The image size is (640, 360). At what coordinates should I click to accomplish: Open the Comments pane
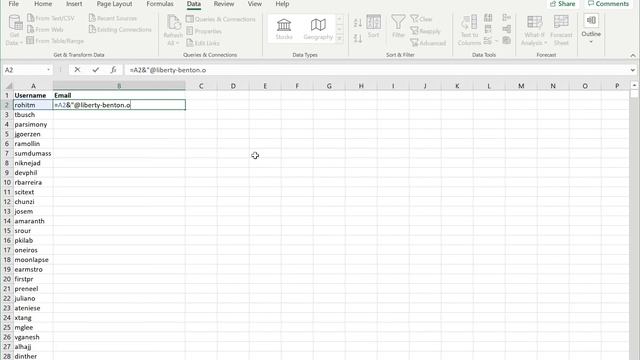pyautogui.click(x=608, y=4)
